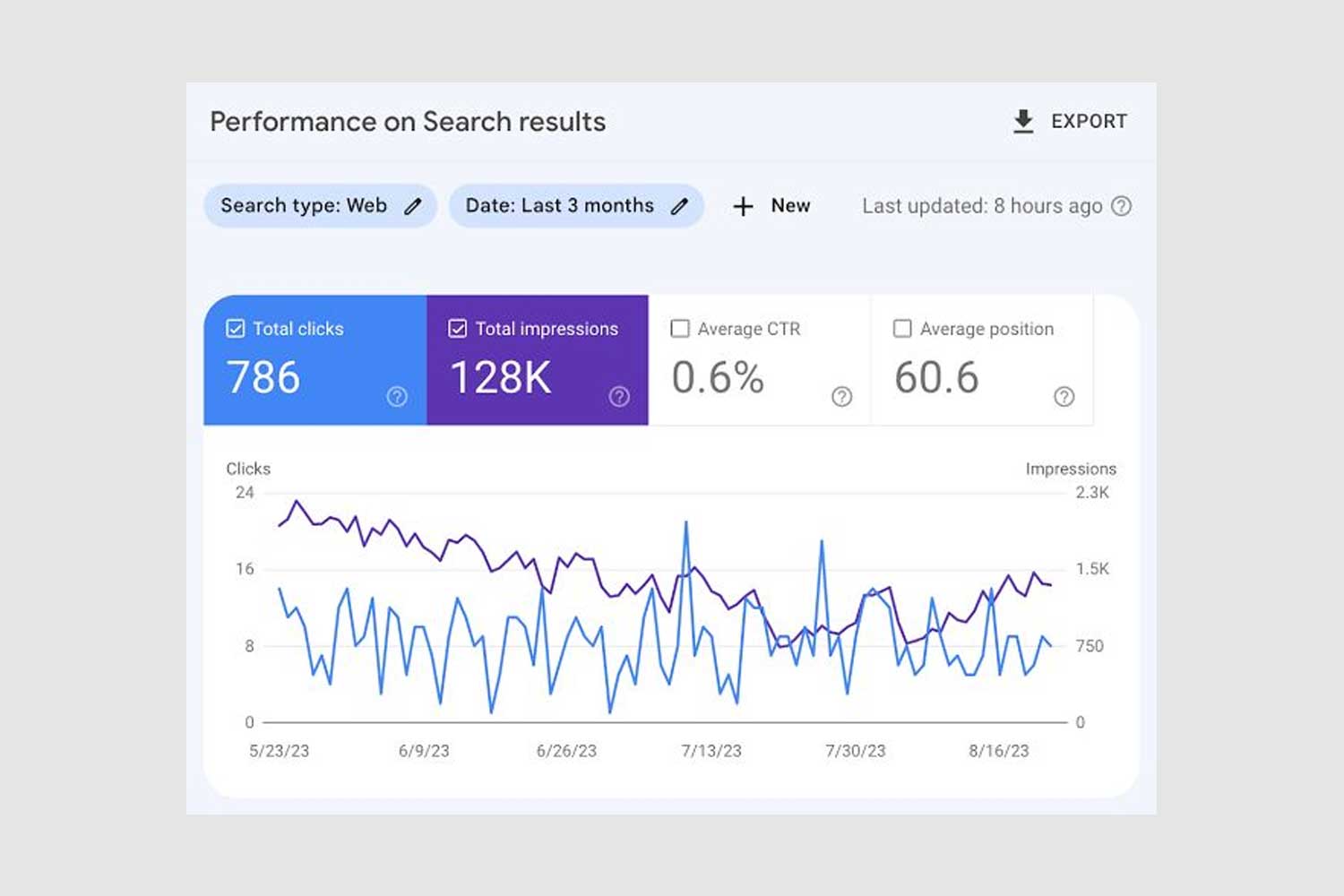Click the plus icon beside New
Viewport: 1344px width, 896px height.
coord(743,206)
